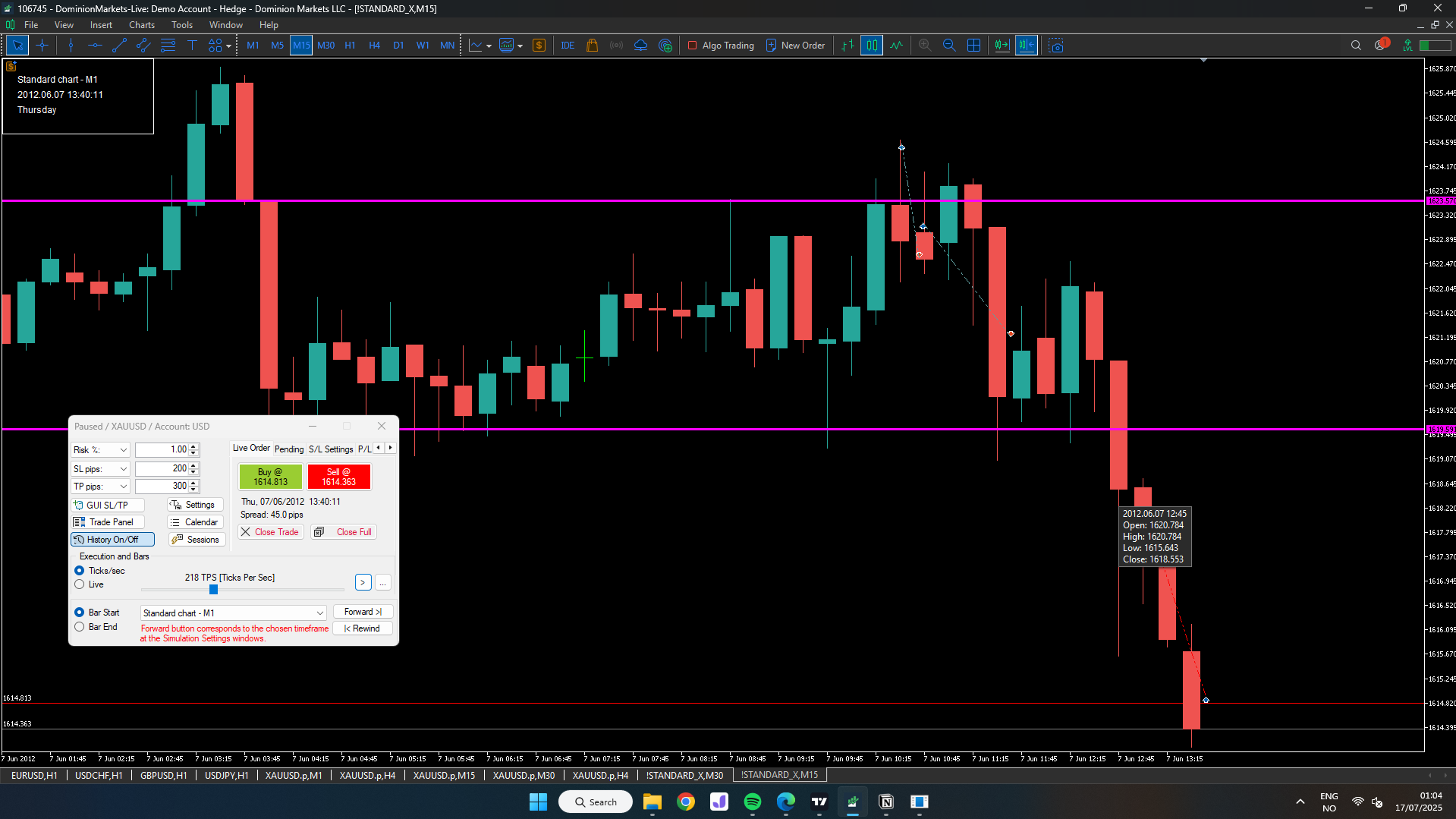Switch to the S/L Settings tab
Viewport: 1456px width, 819px height.
coord(331,449)
